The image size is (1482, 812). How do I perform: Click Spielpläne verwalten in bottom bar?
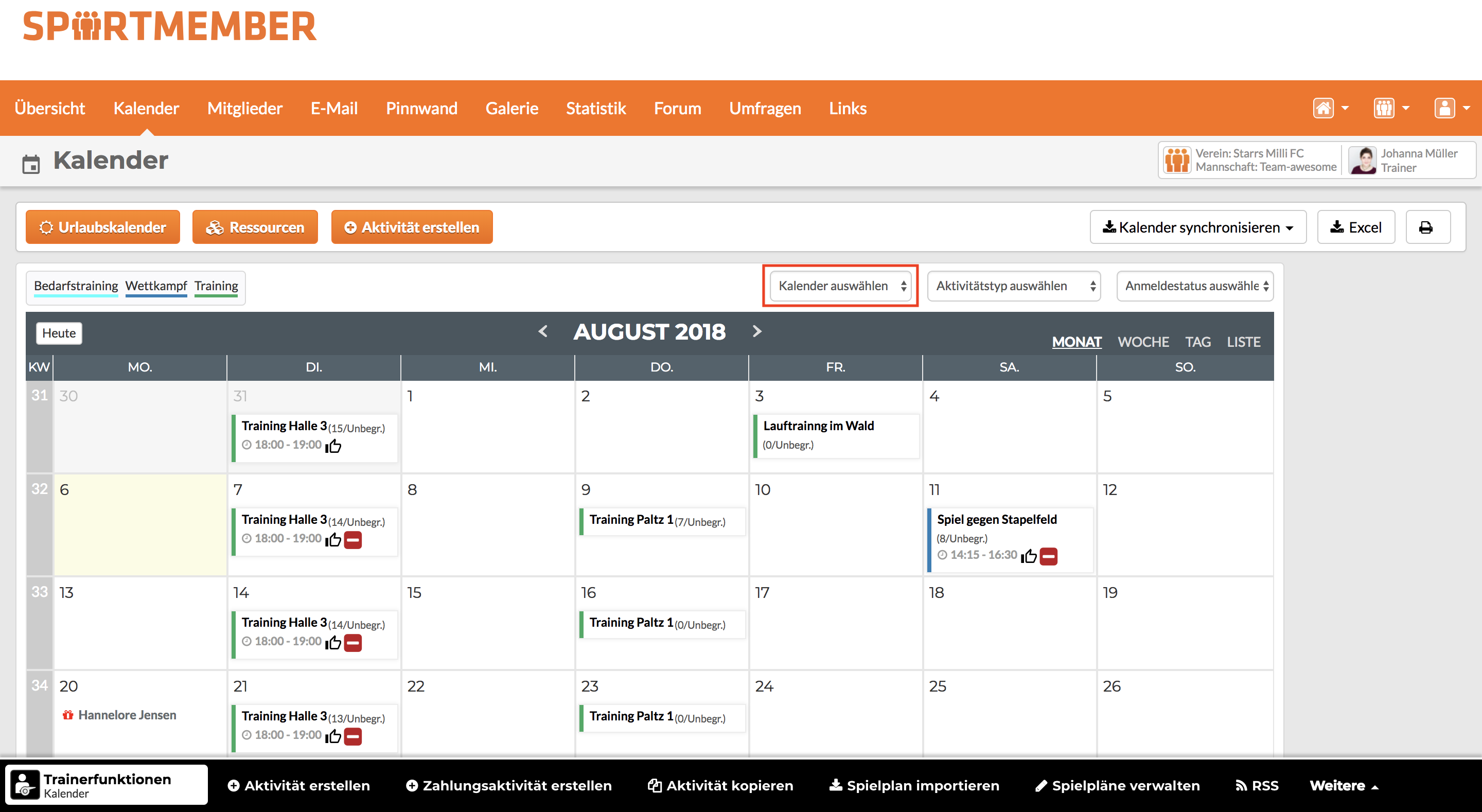pos(1118,786)
